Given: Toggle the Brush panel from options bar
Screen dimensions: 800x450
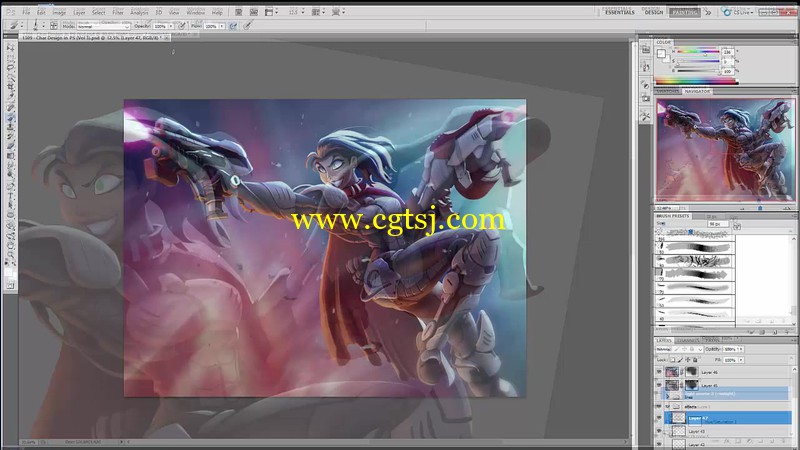Looking at the screenshot, I should click(x=54, y=26).
